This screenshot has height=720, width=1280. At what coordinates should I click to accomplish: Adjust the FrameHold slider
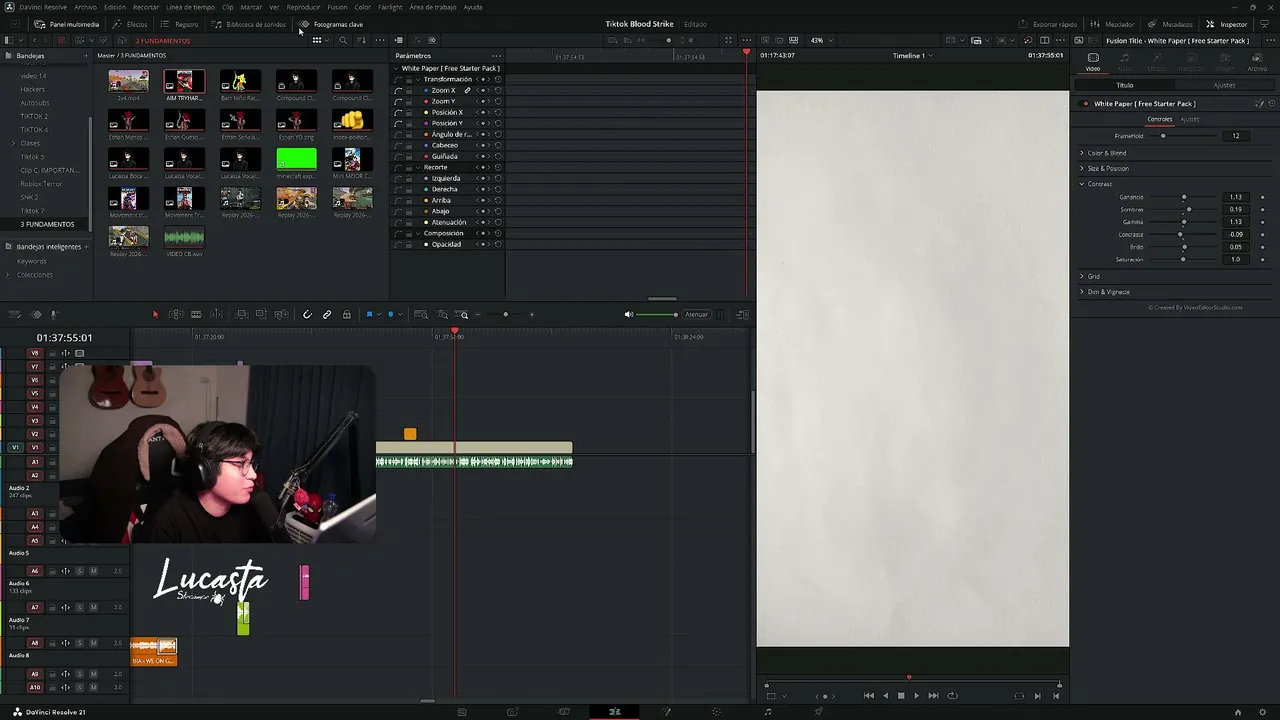1184,136
